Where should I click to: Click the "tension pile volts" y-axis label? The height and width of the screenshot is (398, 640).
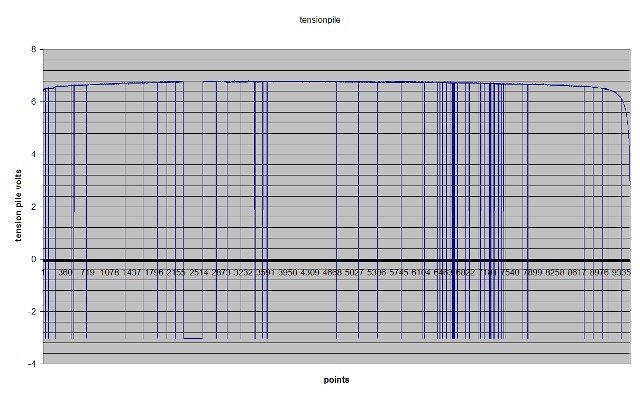click(18, 206)
